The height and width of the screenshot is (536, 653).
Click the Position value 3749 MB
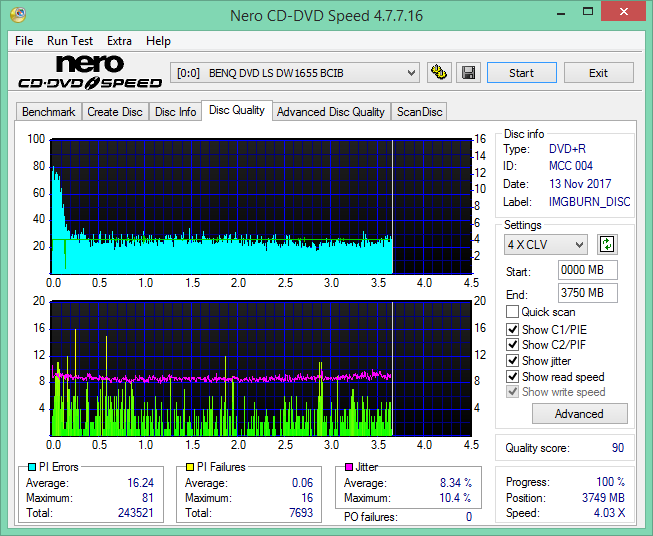click(x=603, y=498)
